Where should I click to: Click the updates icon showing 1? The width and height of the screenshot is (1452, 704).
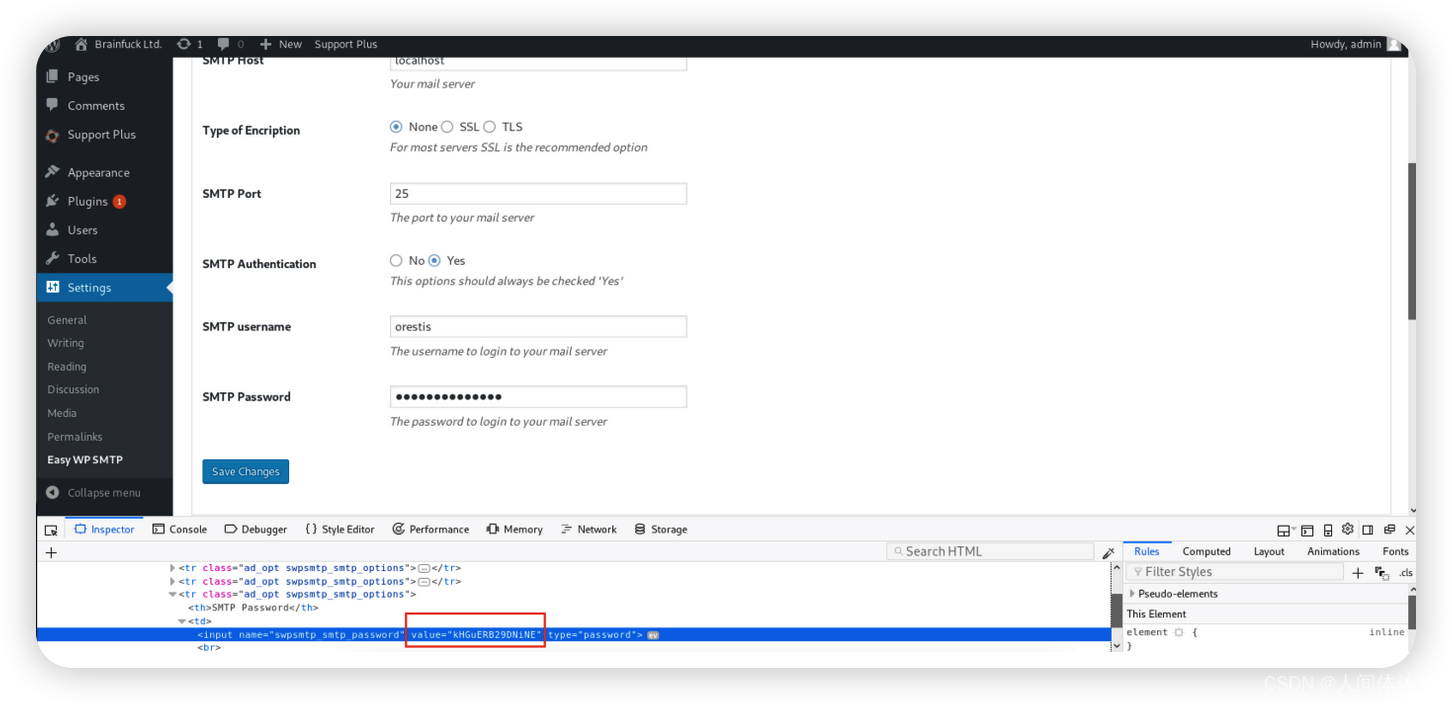coord(189,44)
